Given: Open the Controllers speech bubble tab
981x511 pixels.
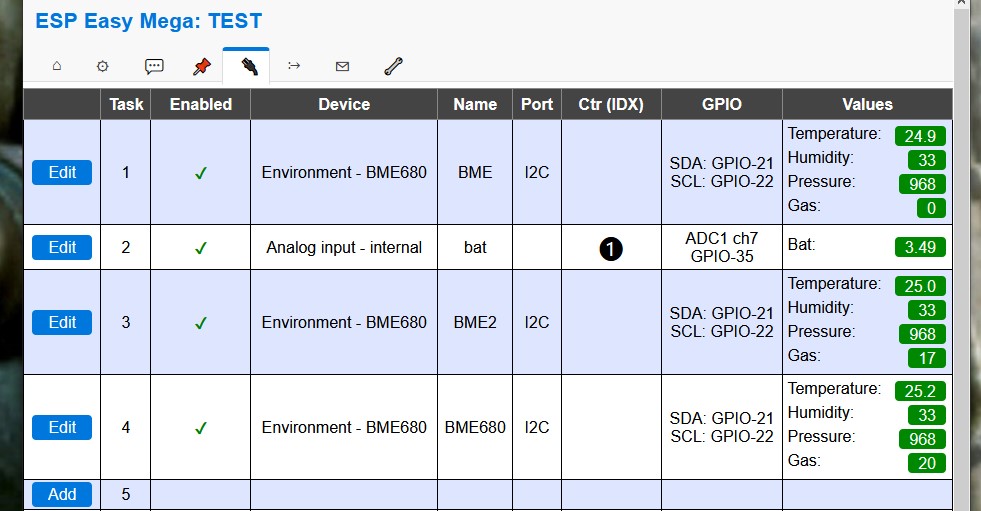Looking at the screenshot, I should pos(154,66).
